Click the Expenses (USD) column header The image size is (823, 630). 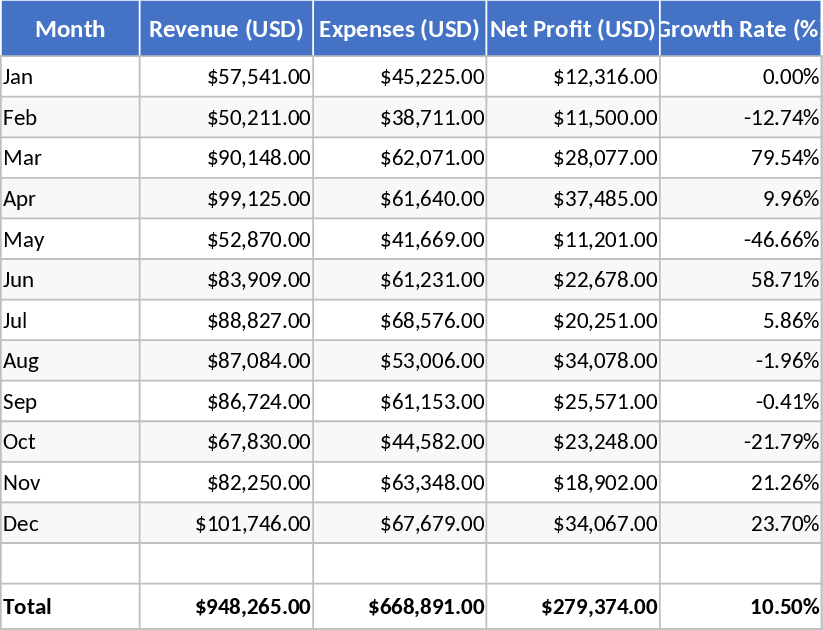coord(399,29)
